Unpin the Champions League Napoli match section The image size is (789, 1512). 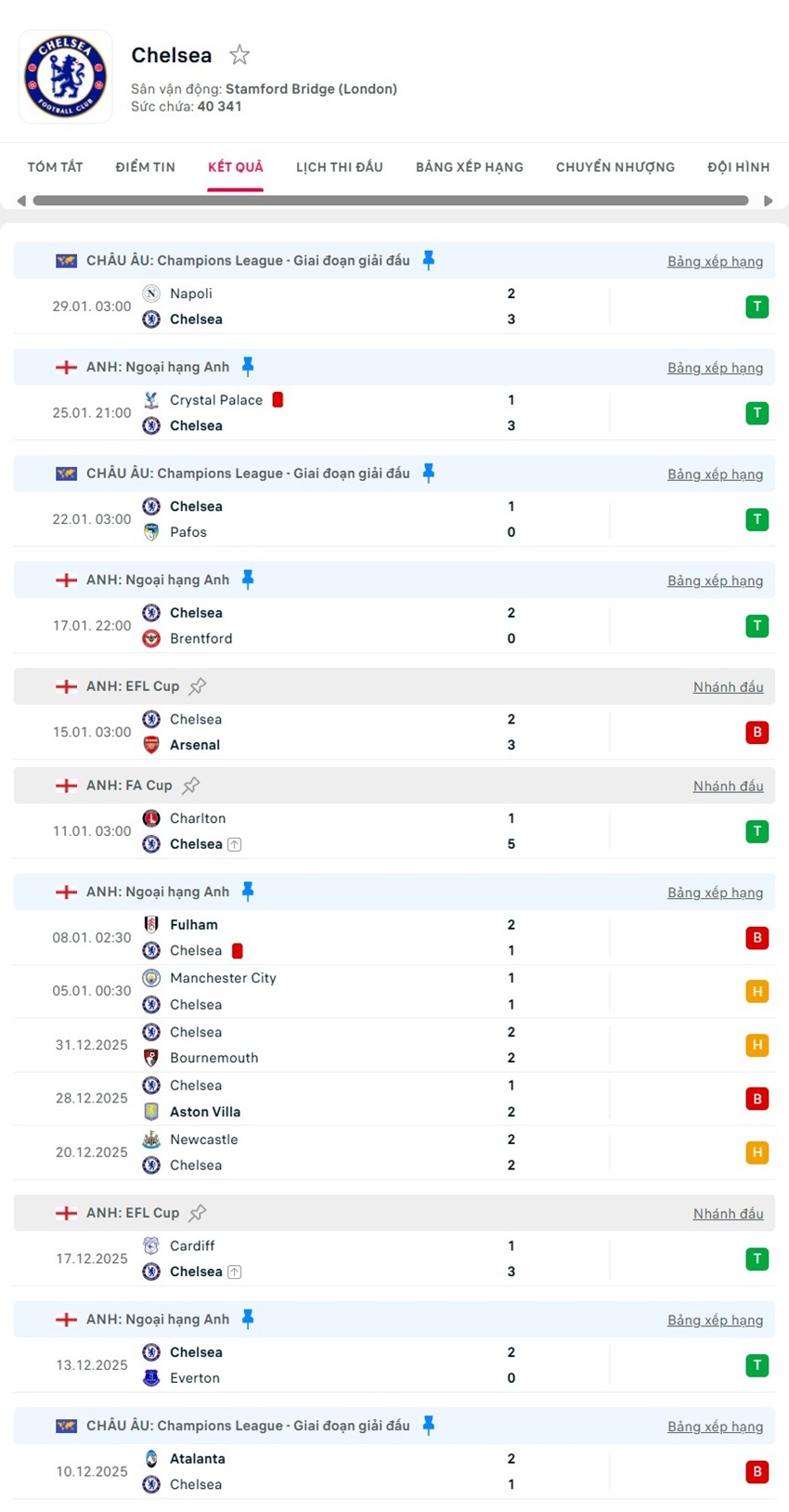428,261
